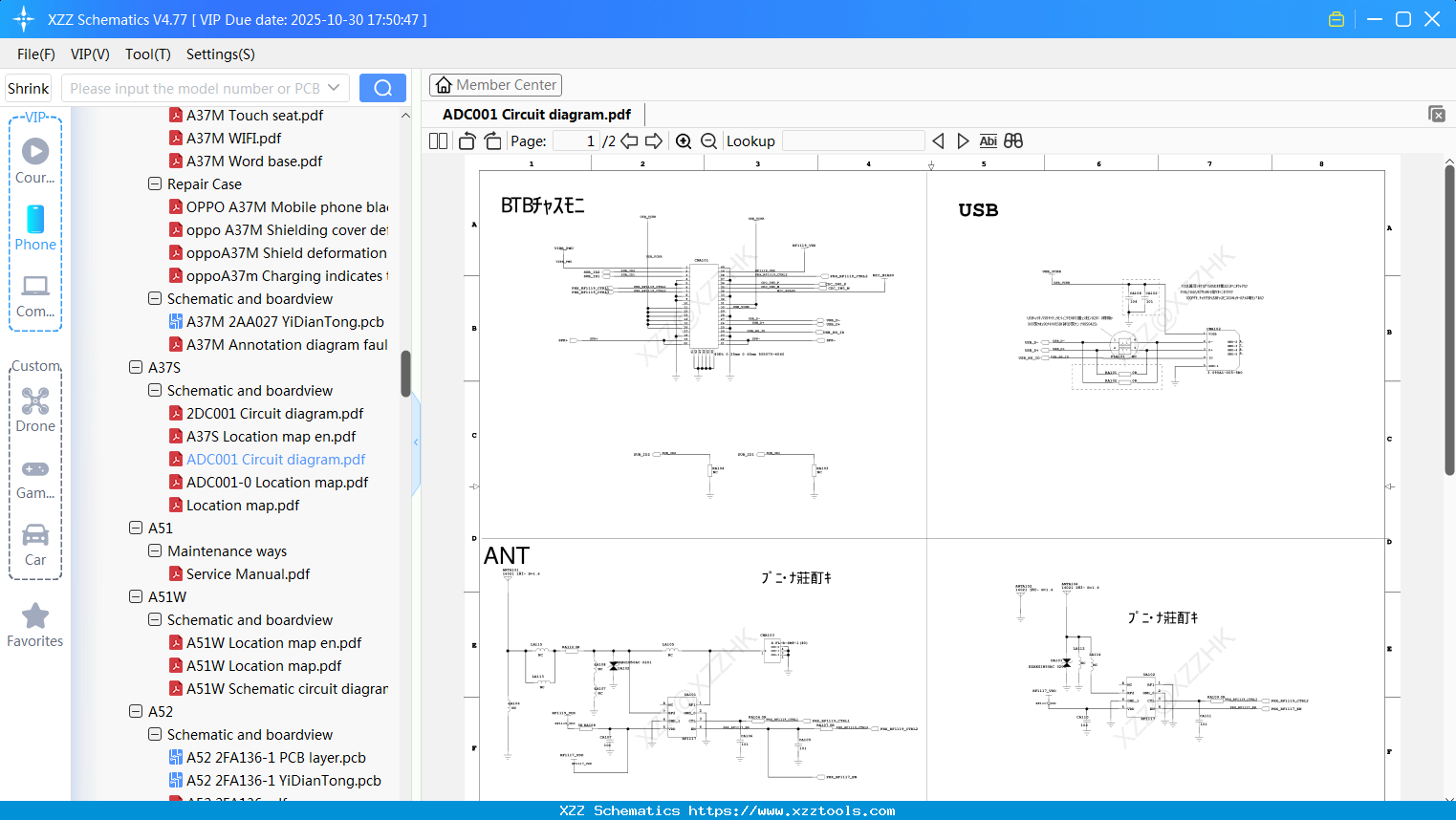Image resolution: width=1456 pixels, height=820 pixels.
Task: Click the document vertical scrollbar thumb
Action: (1449, 320)
